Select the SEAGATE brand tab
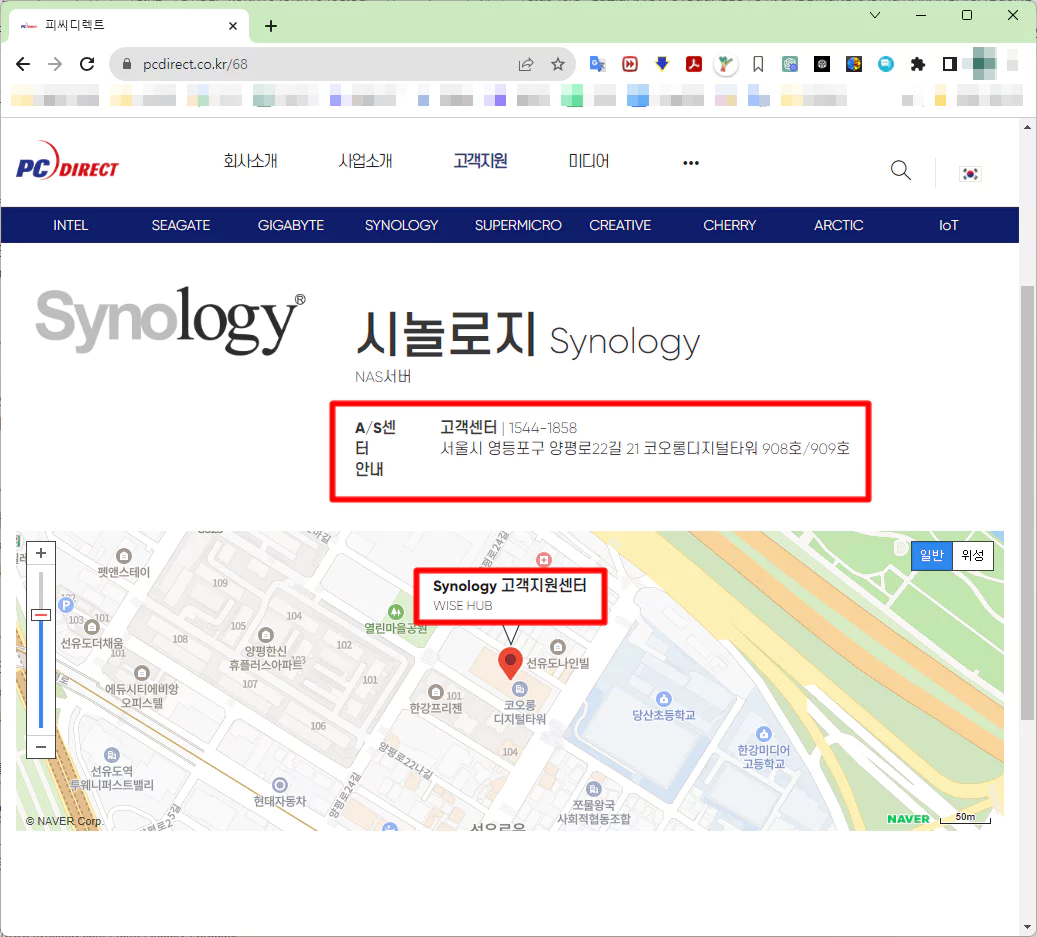 click(181, 225)
